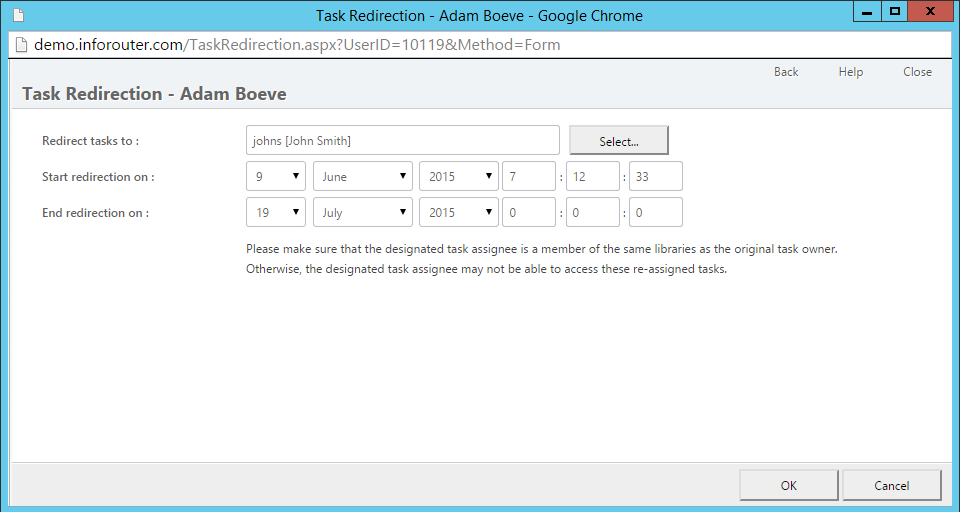Click the start minutes field showing 12
This screenshot has height=512, width=960.
tap(593, 176)
